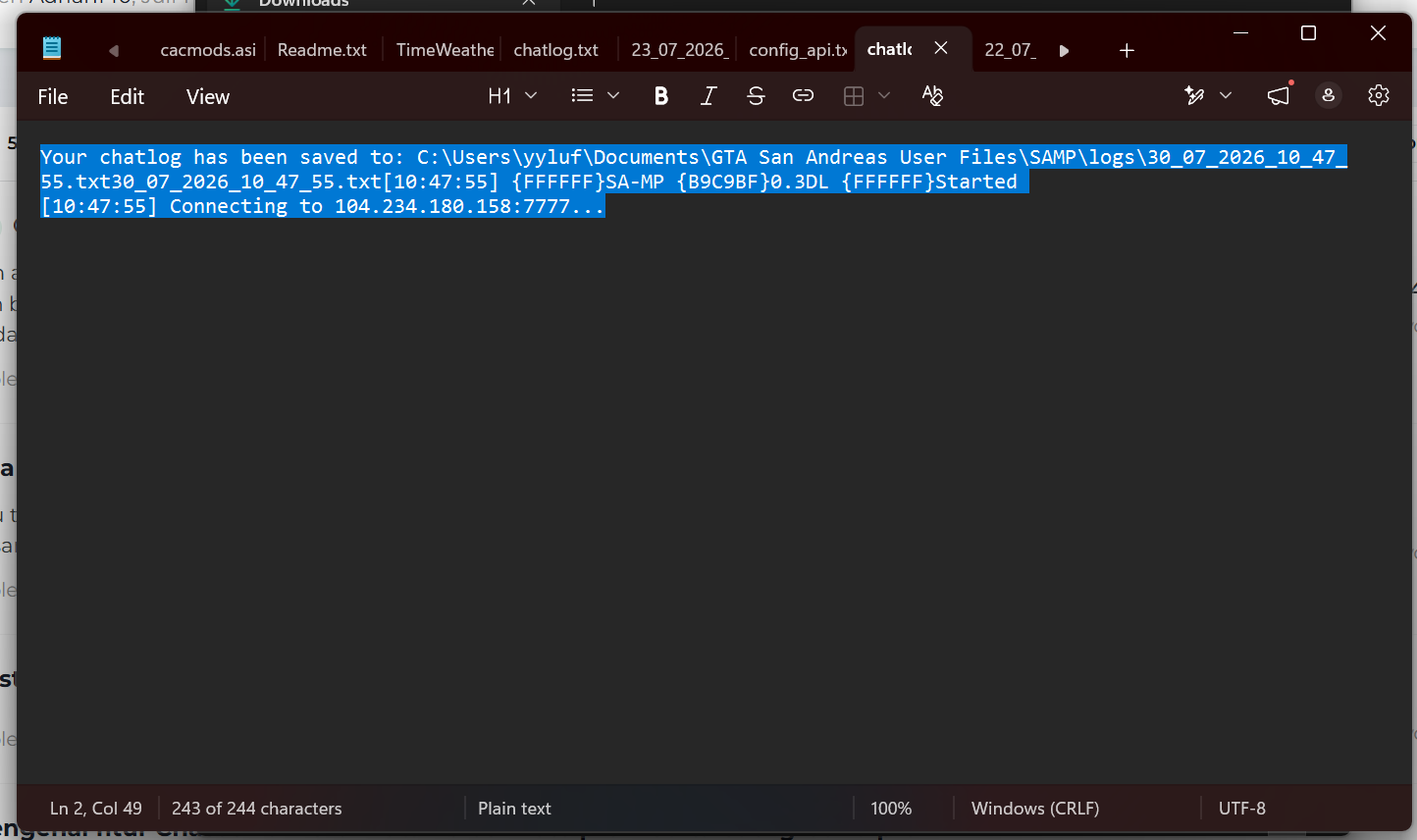Image resolution: width=1417 pixels, height=840 pixels.
Task: Apply strikethrough formatting
Action: 756,95
